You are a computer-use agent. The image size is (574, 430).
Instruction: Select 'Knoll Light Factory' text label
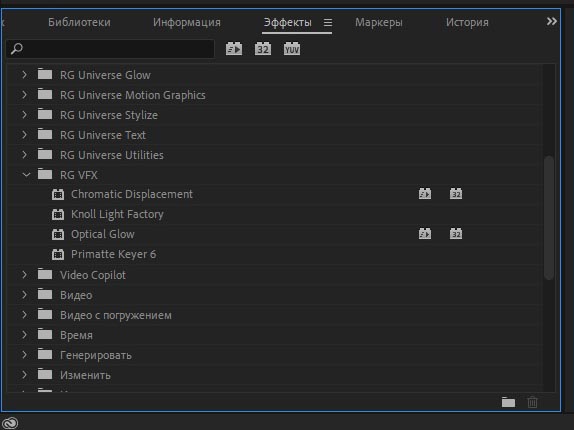[117, 214]
